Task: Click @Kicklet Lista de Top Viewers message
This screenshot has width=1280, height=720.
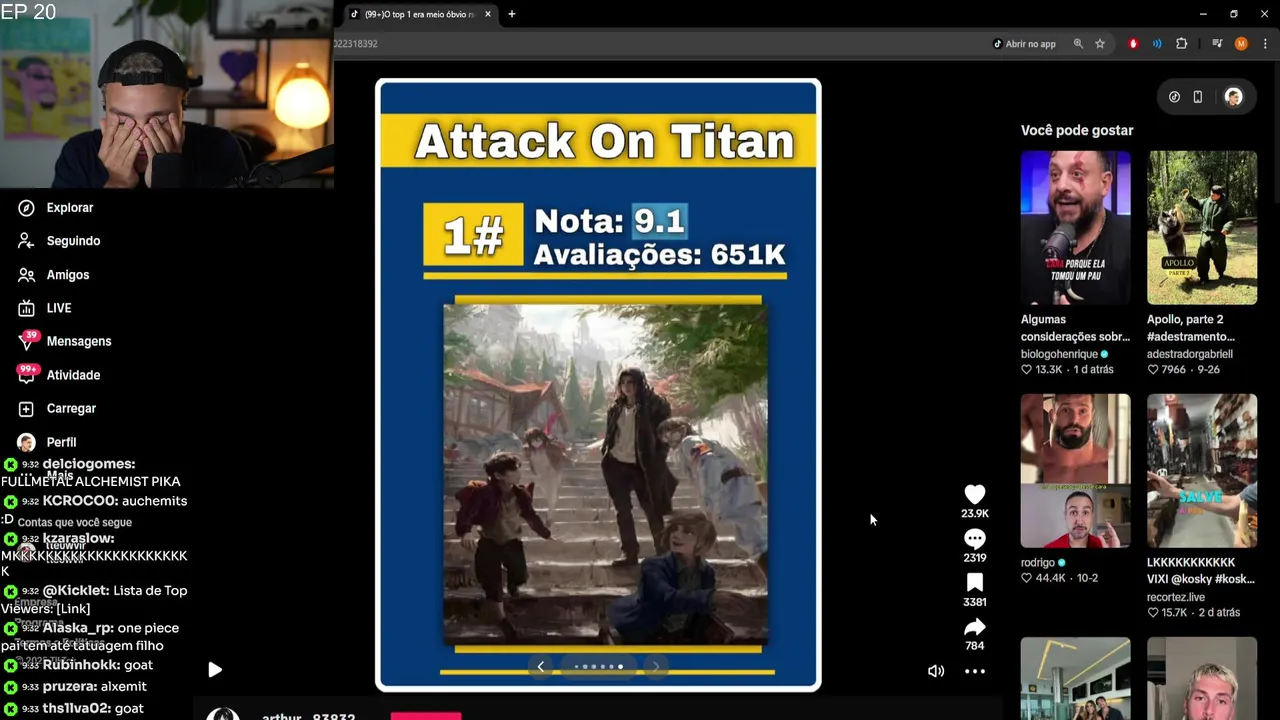Action: point(95,599)
